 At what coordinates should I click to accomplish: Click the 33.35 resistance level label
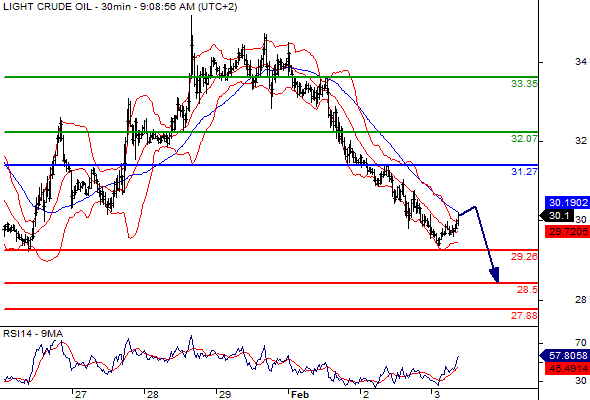tap(524, 84)
